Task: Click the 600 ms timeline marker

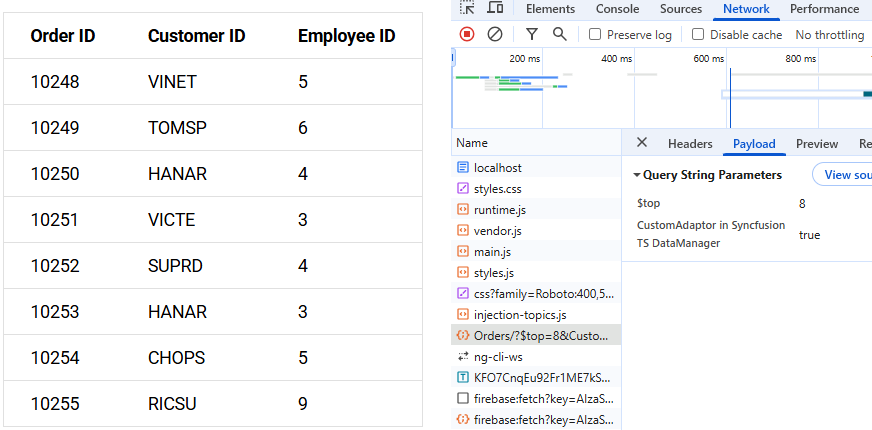Action: tap(709, 58)
